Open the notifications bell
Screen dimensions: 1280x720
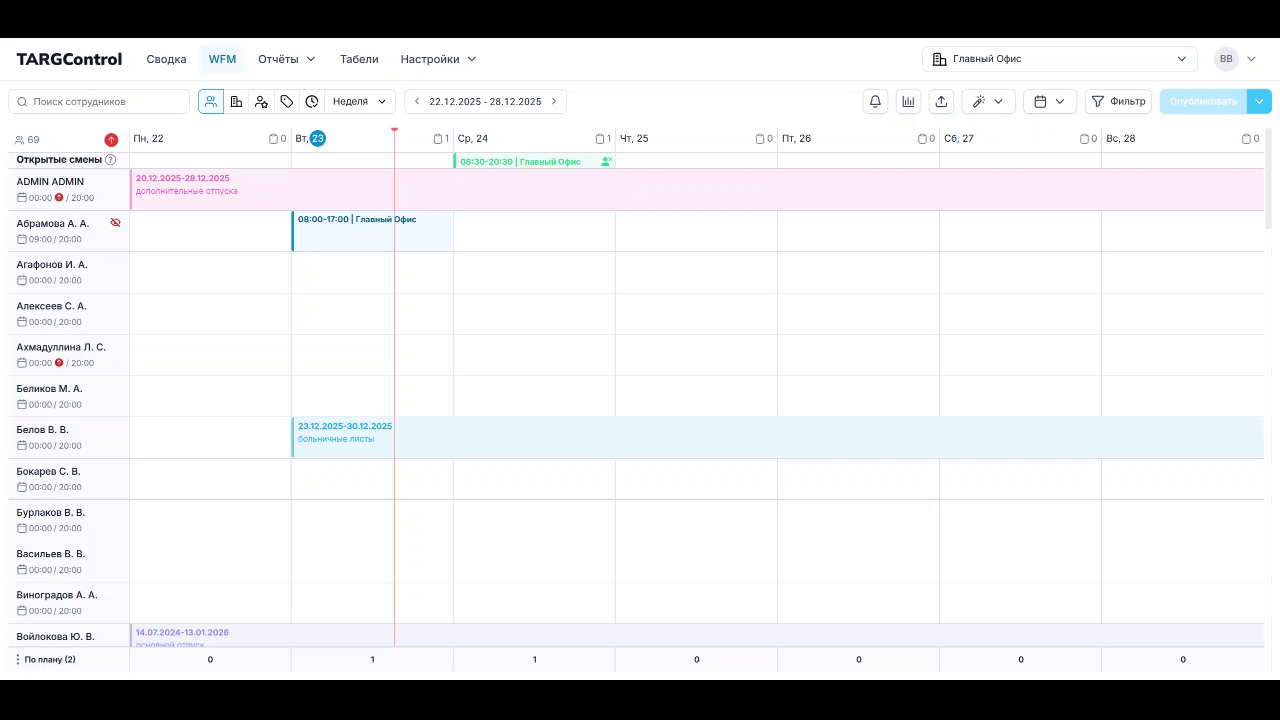tap(875, 101)
